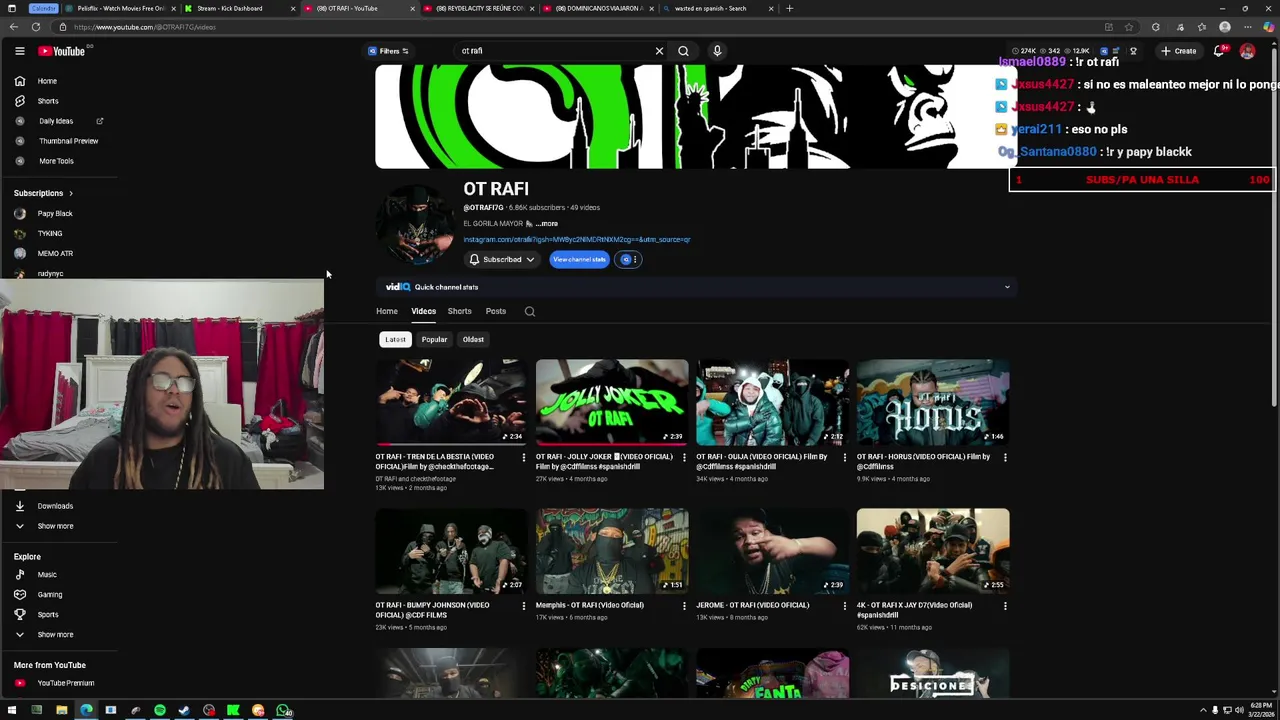1280x720 pixels.
Task: Open Daily Ideas in the sidebar
Action: [56, 121]
